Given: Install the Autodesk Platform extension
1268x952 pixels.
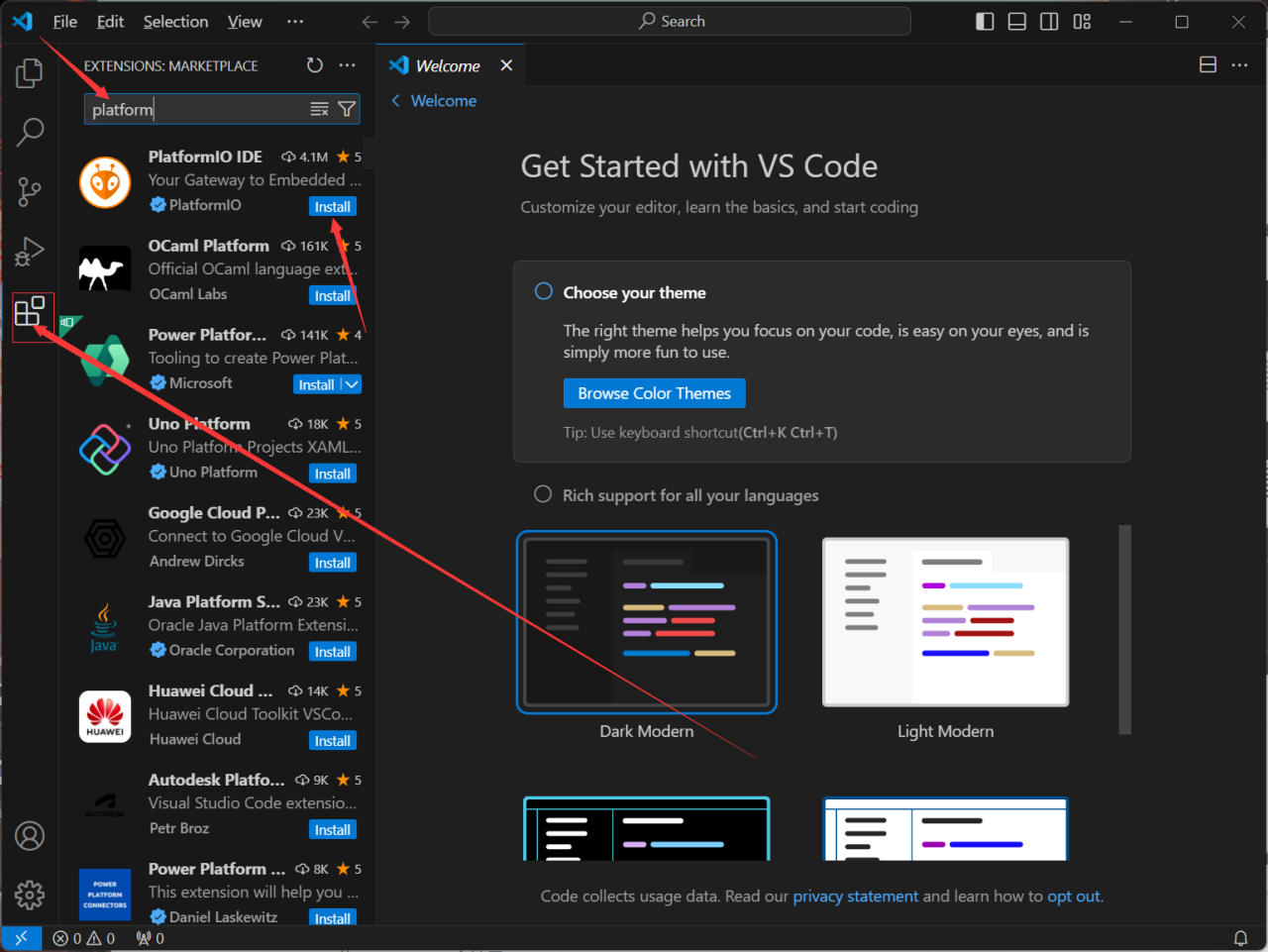Looking at the screenshot, I should point(333,830).
